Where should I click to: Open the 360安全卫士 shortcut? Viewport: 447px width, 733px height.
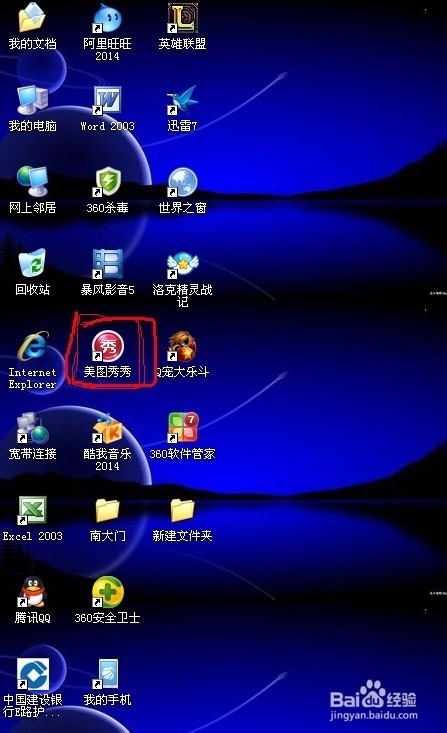107,592
